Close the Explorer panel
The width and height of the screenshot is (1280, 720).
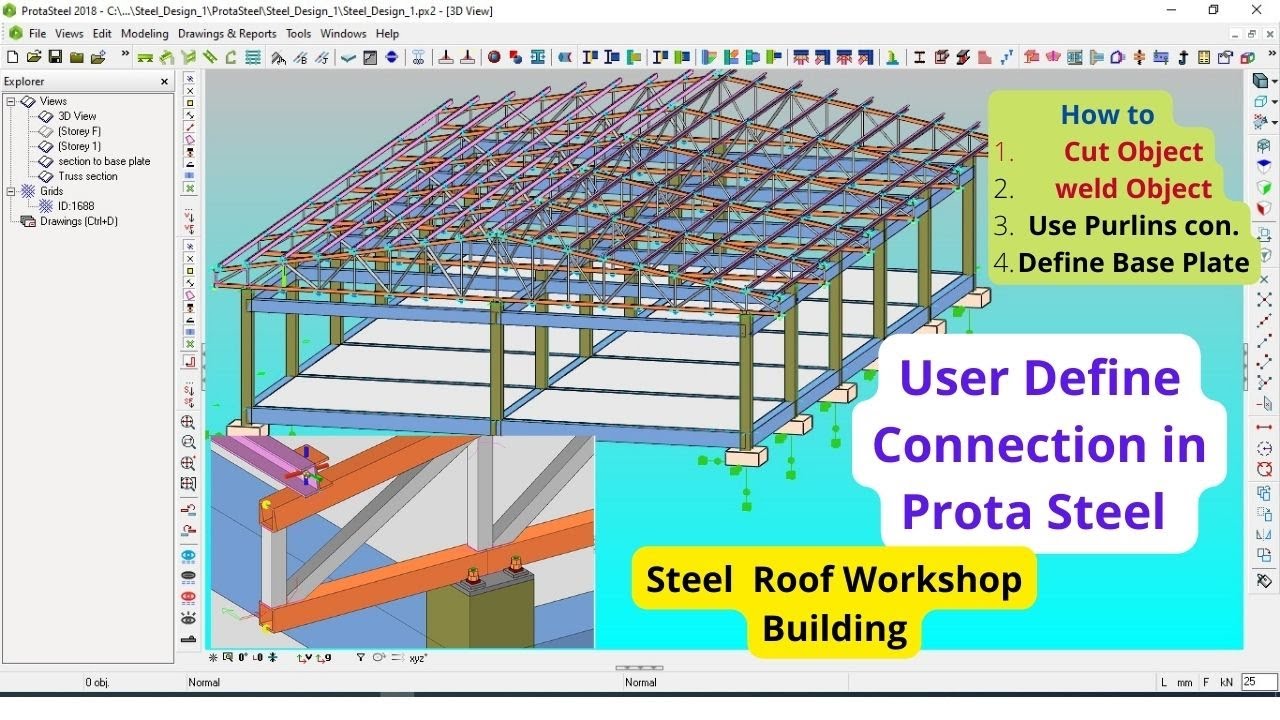click(x=165, y=81)
